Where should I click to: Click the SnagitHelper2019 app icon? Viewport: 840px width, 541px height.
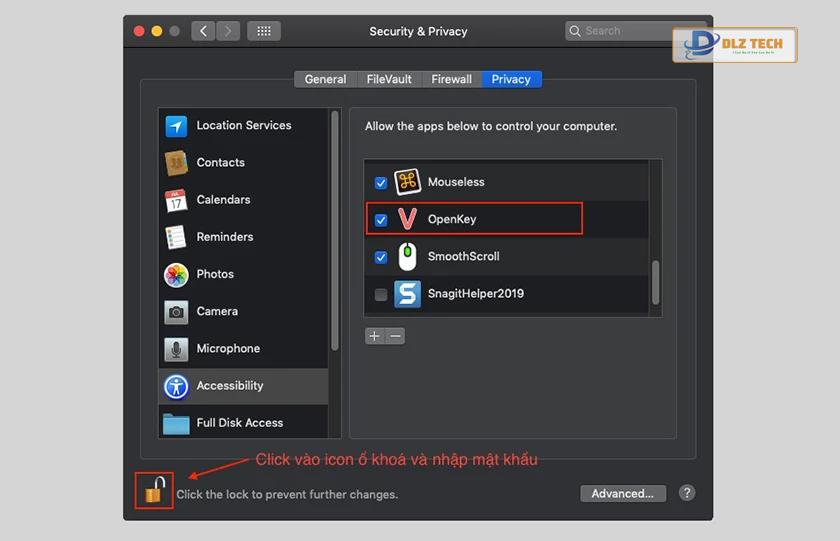click(407, 294)
